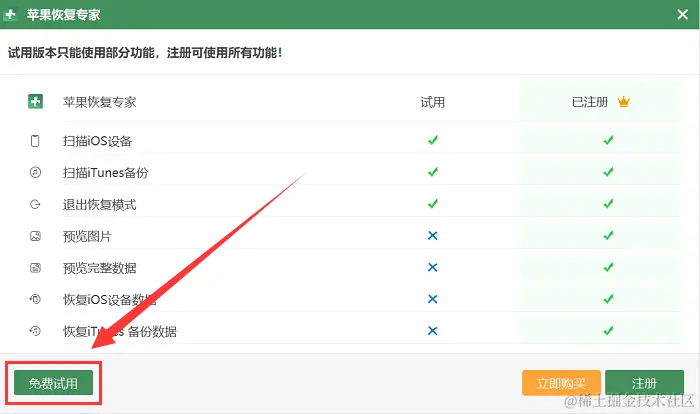Click the registered checkmark for 恢复iTunes备份数据

(x=608, y=330)
